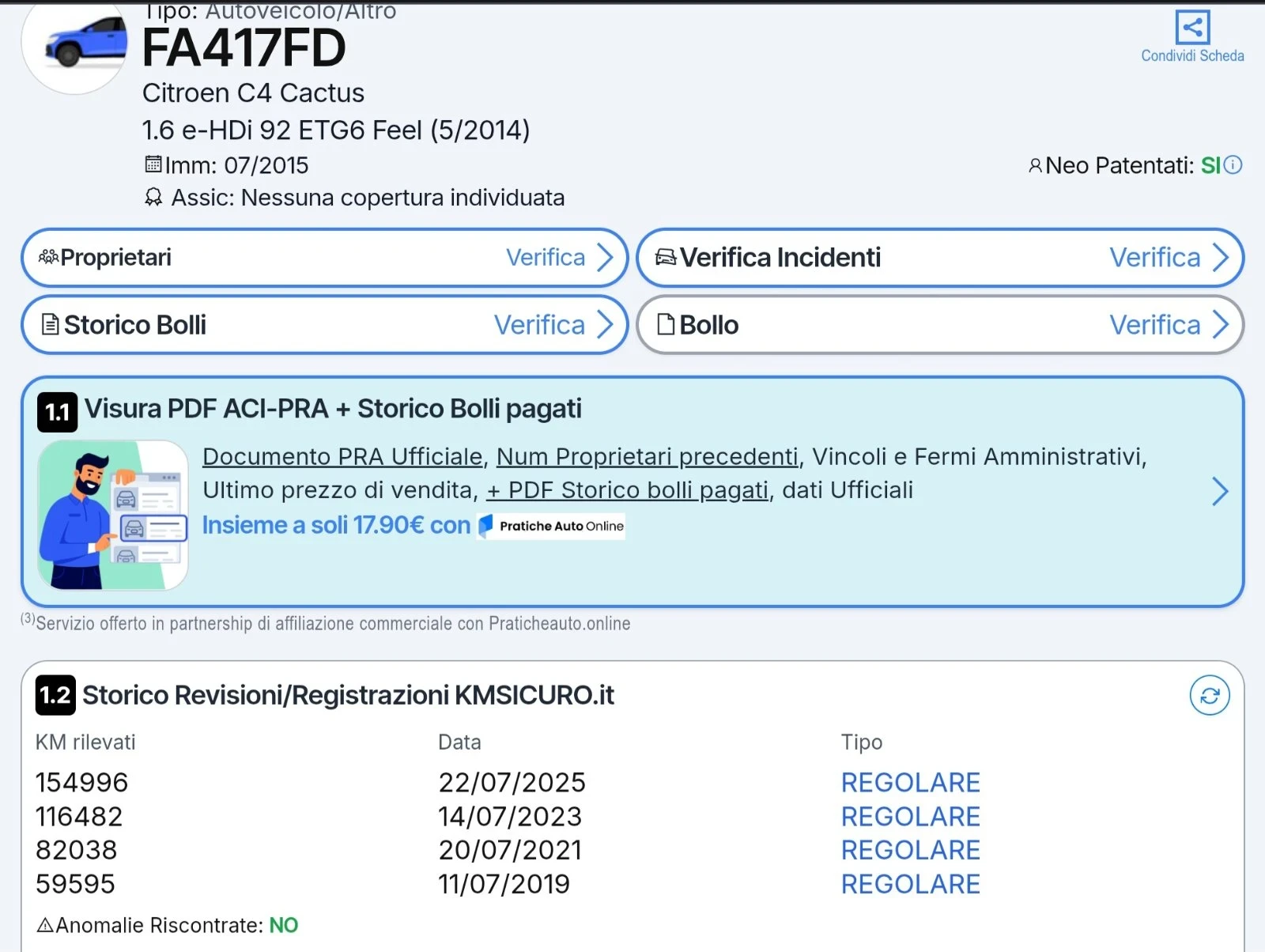Viewport: 1265px width, 952px height.
Task: Open Documento PRA Ufficiale link
Action: pos(342,456)
